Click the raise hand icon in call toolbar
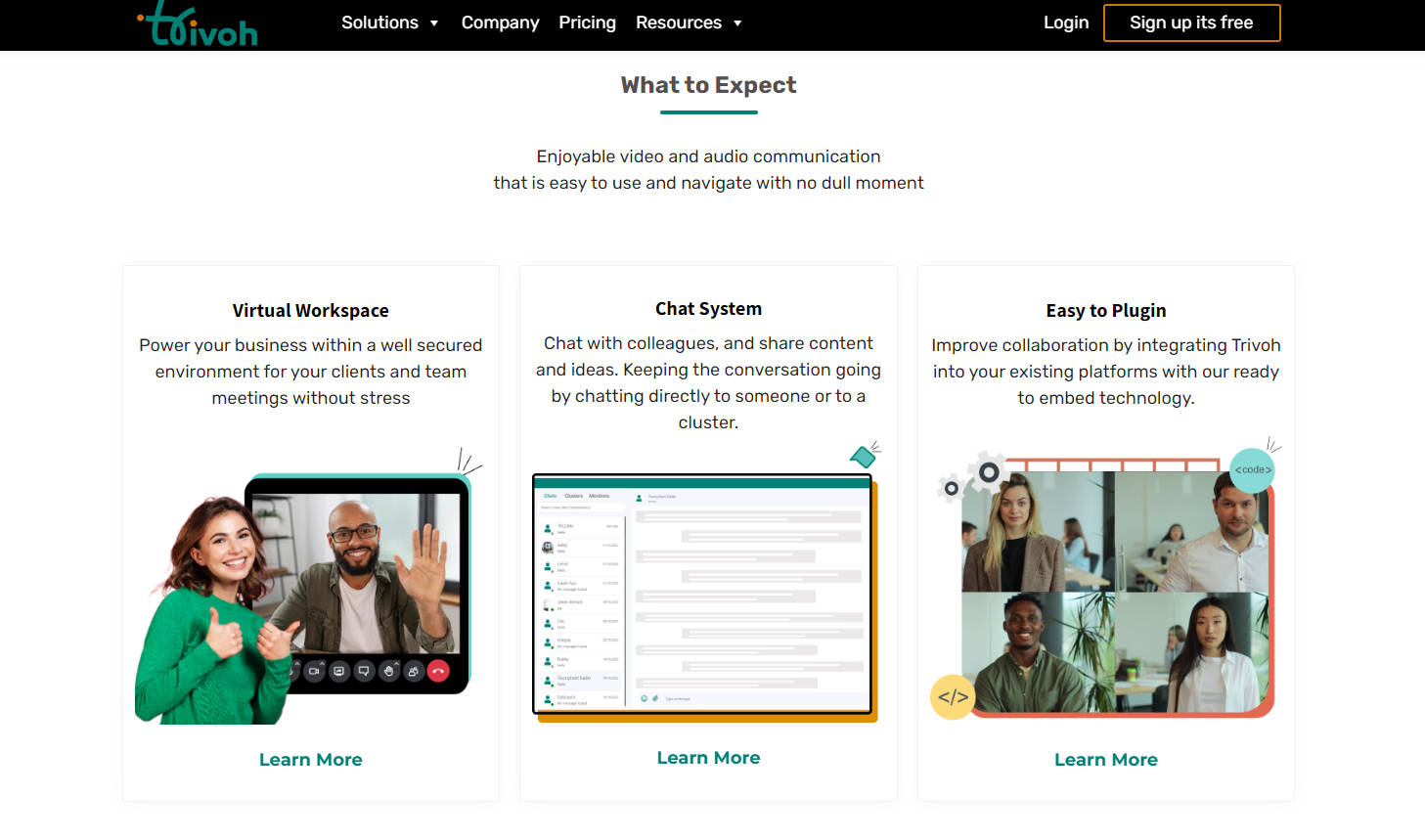 pyautogui.click(x=389, y=671)
